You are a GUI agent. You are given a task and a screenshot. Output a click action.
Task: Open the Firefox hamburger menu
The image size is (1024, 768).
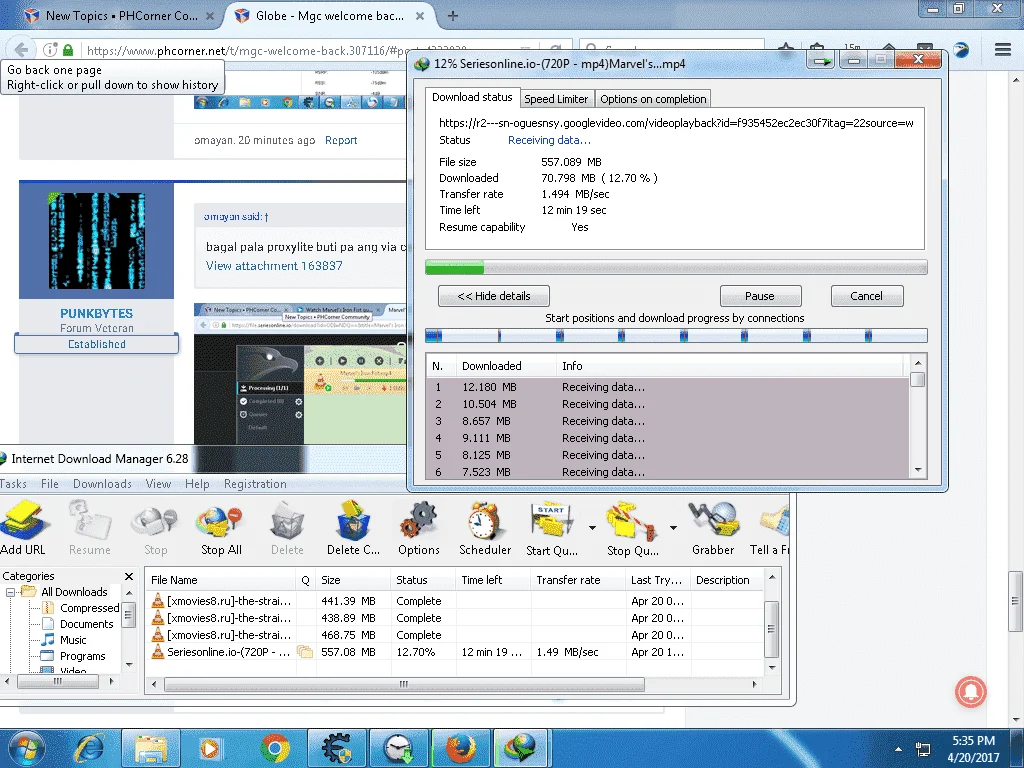(x=1003, y=50)
